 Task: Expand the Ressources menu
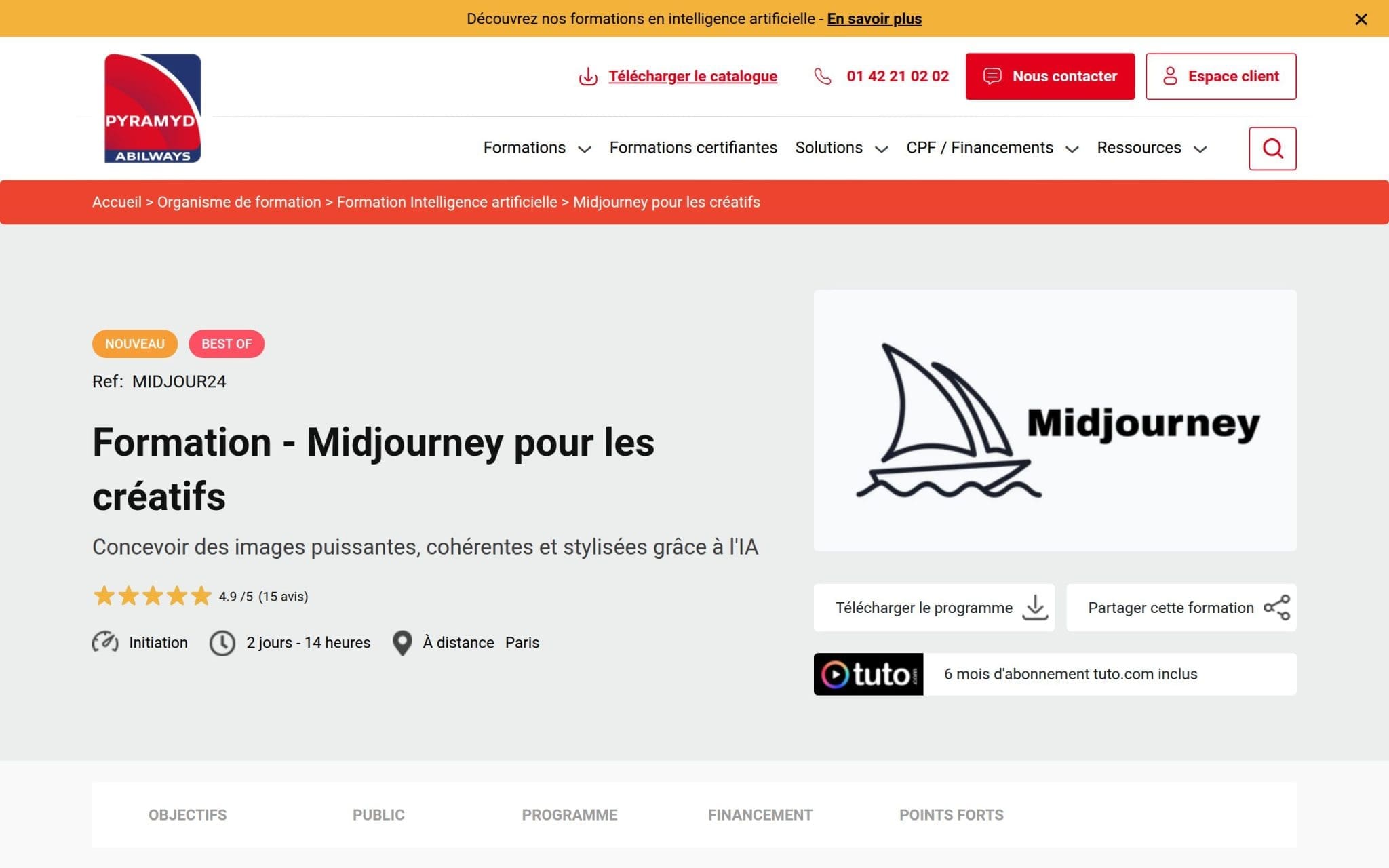pyautogui.click(x=1151, y=148)
